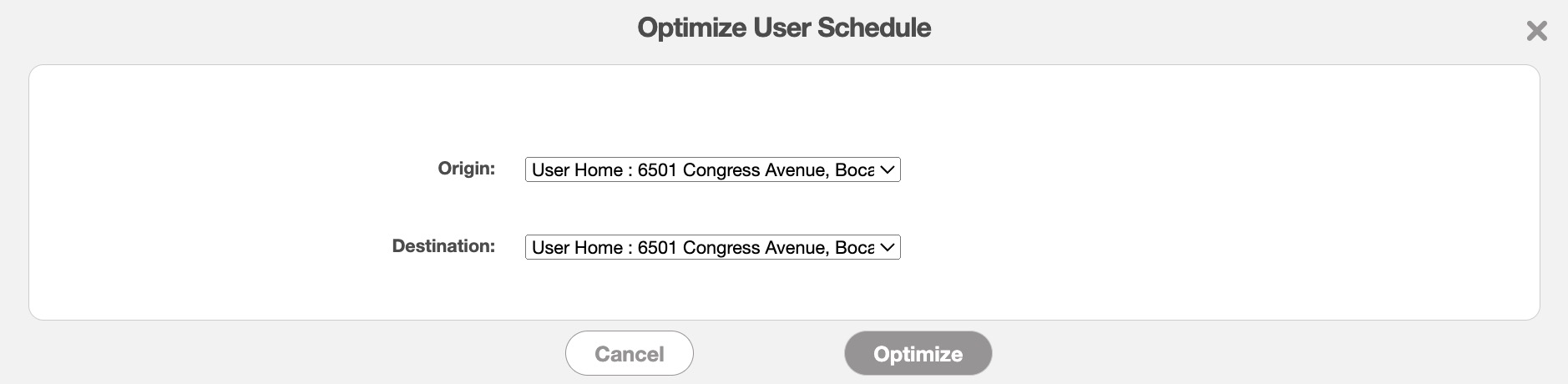Image resolution: width=1568 pixels, height=384 pixels.
Task: Click the Destination dropdown chevron arrow
Action: point(888,247)
